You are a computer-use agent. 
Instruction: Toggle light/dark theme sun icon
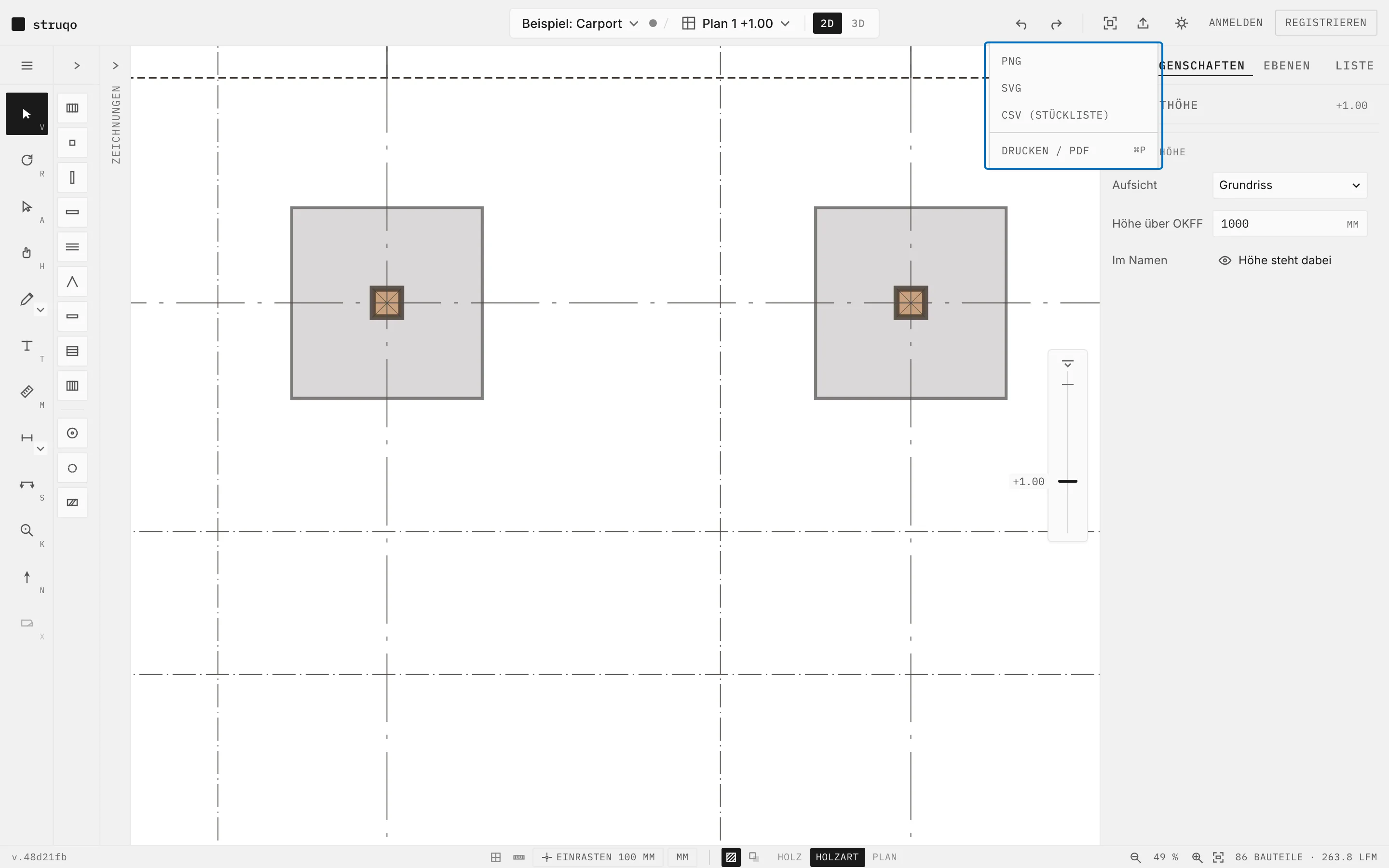[x=1181, y=24]
